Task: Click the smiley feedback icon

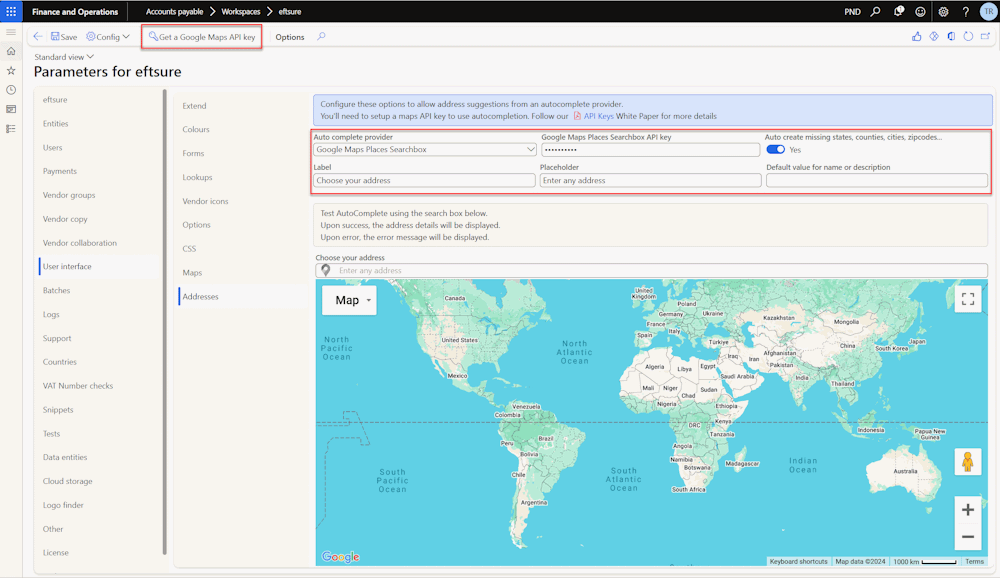Action: [x=920, y=11]
